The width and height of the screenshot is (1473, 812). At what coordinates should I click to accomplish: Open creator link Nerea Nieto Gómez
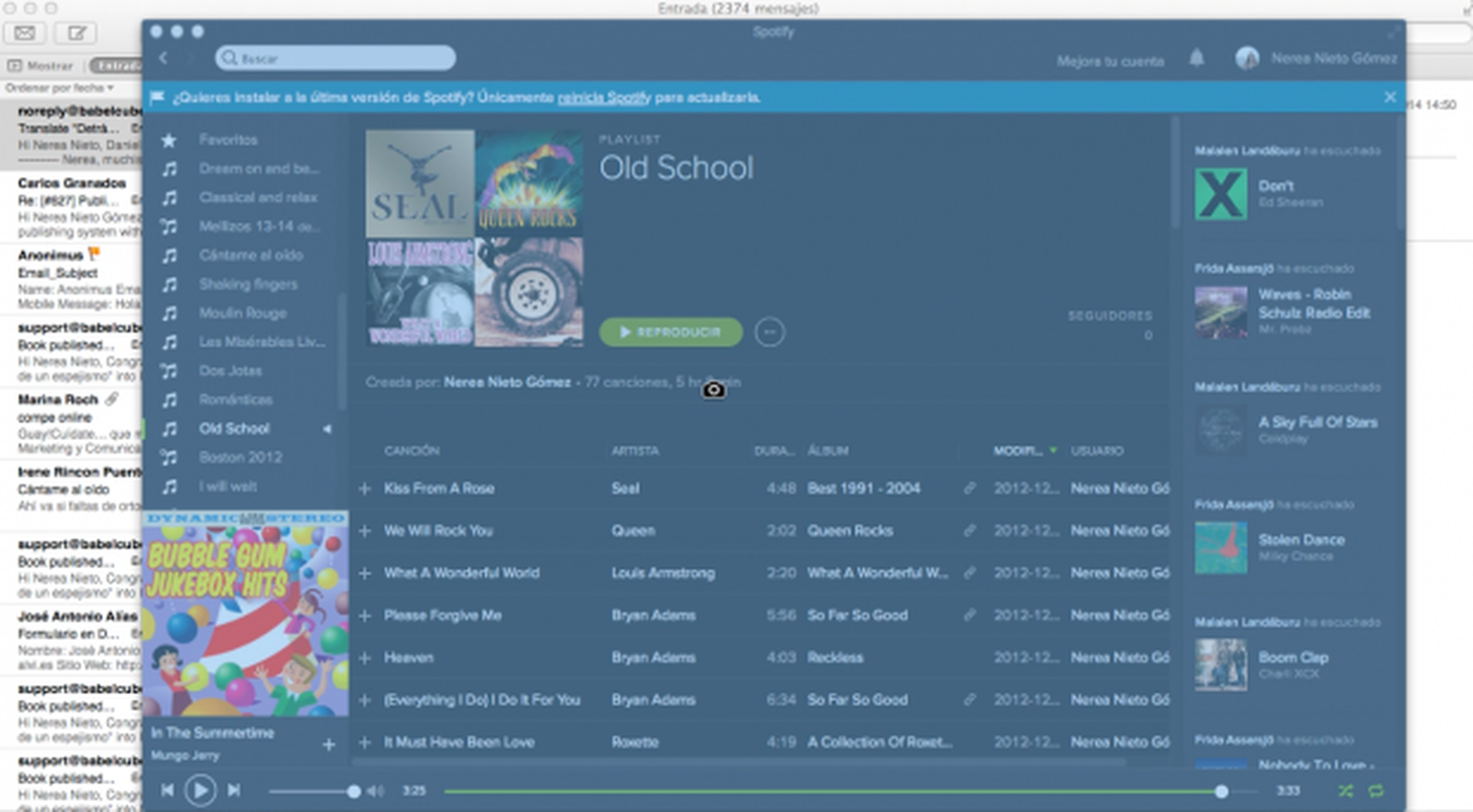507,382
